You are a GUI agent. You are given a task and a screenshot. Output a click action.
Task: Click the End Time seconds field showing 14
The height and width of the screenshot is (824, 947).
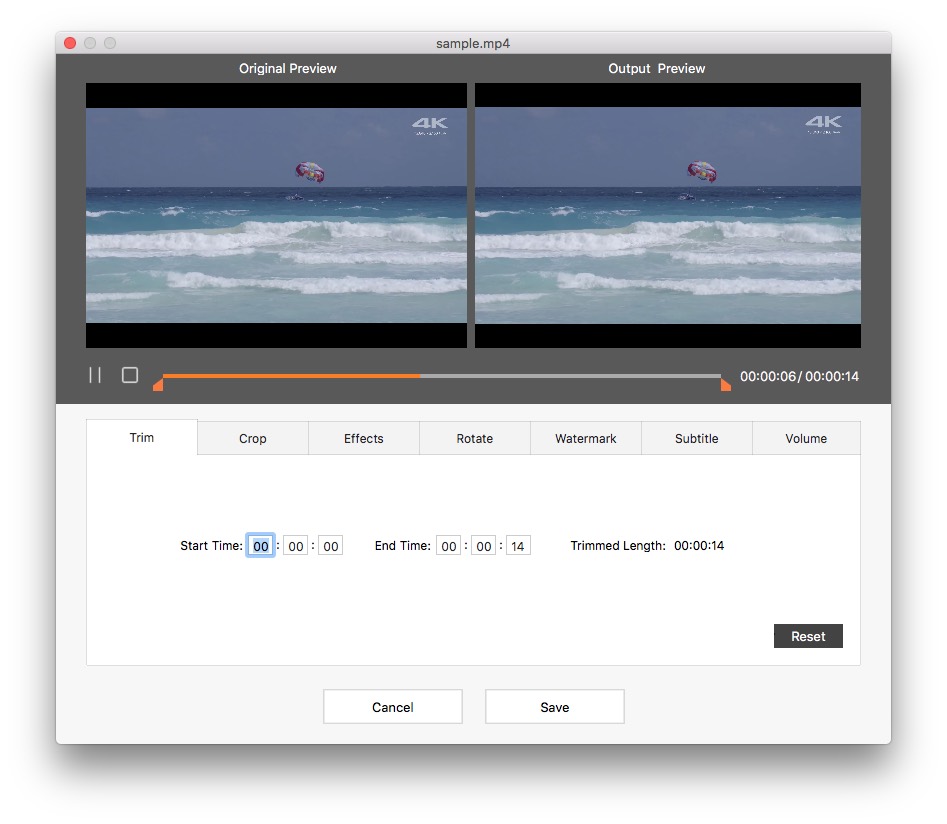pyautogui.click(x=517, y=545)
